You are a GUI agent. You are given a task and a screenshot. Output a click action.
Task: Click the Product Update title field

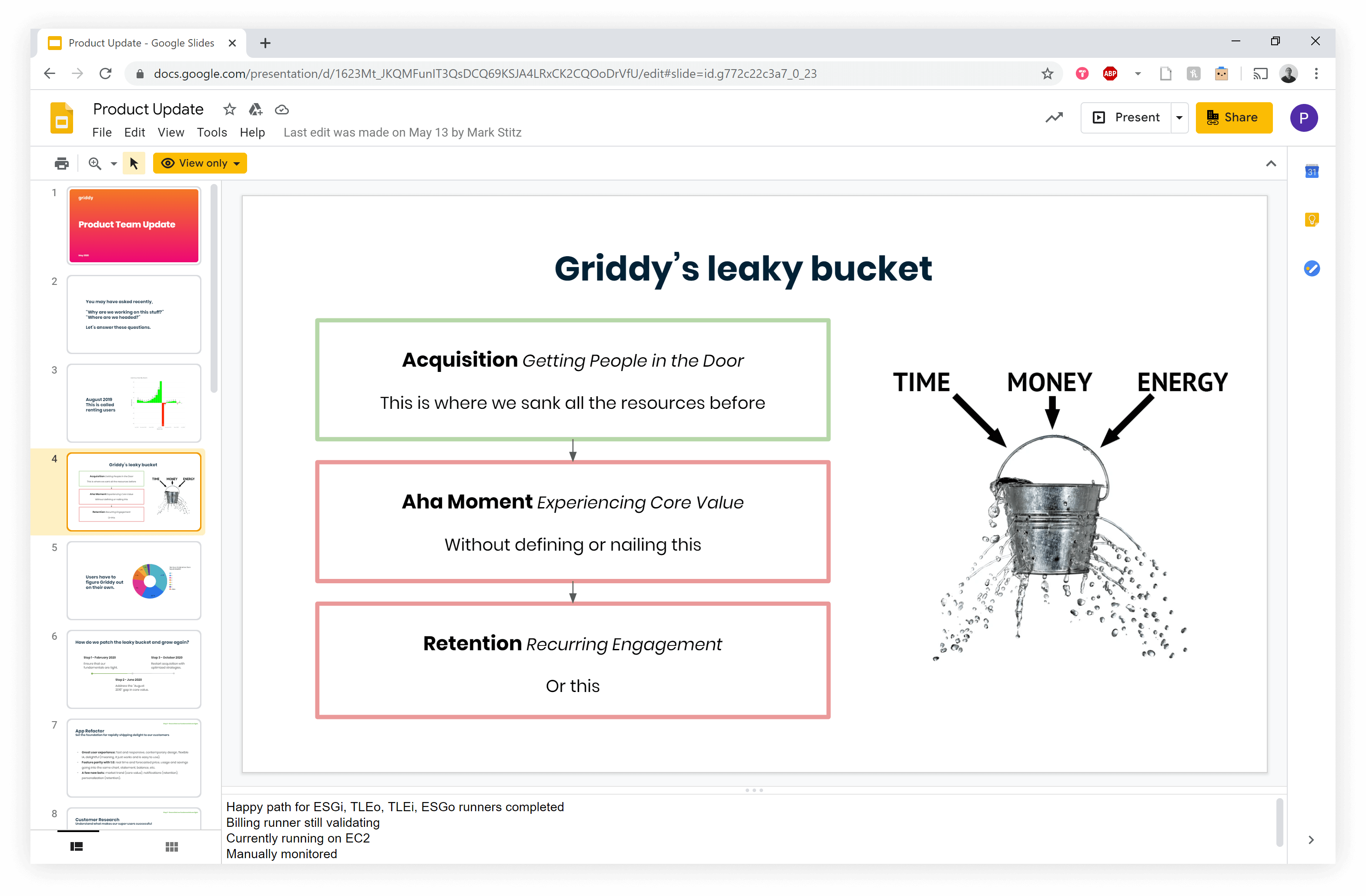pos(148,109)
